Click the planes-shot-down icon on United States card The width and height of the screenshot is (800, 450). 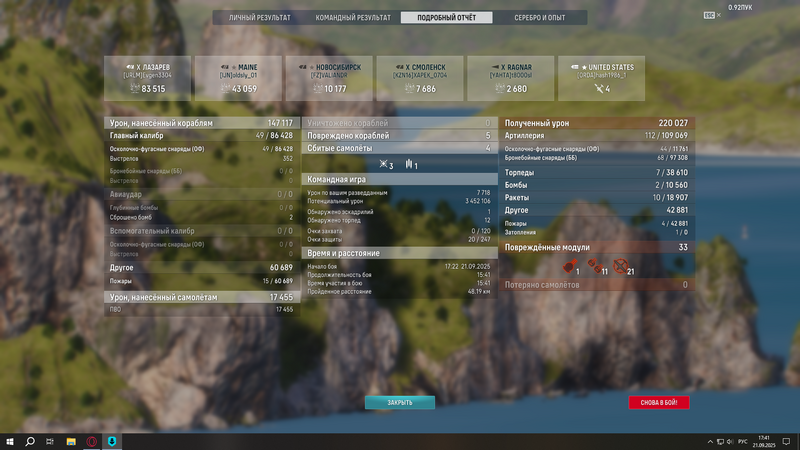(x=599, y=88)
